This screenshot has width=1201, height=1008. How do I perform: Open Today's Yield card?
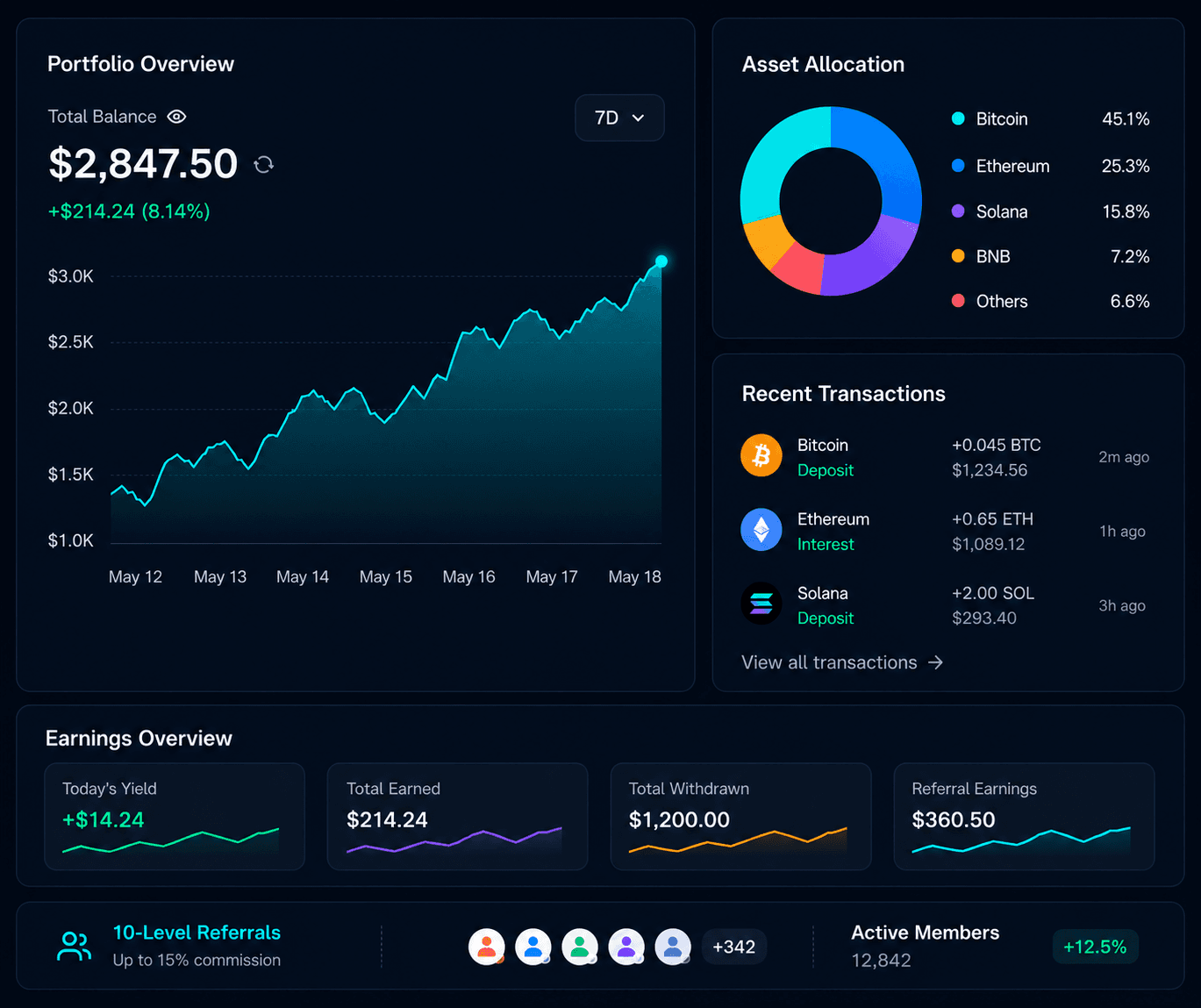[x=175, y=817]
